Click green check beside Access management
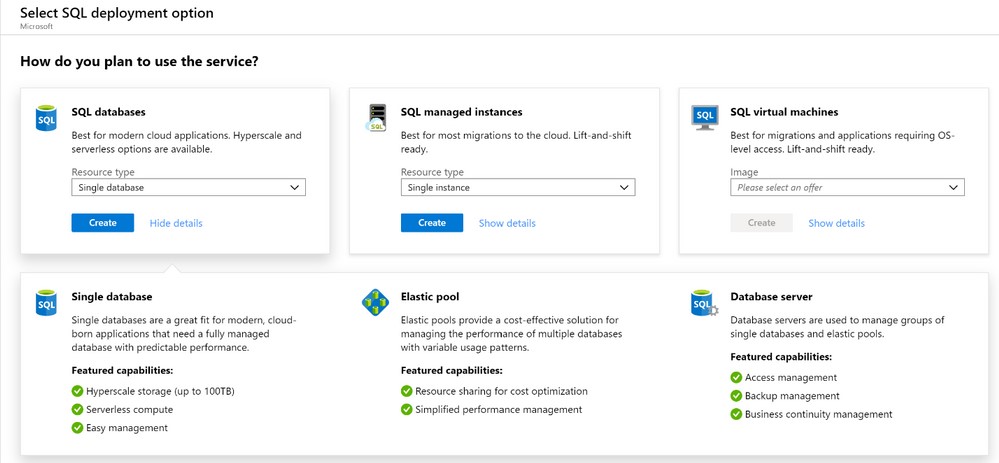This screenshot has width=999, height=463. (x=736, y=377)
